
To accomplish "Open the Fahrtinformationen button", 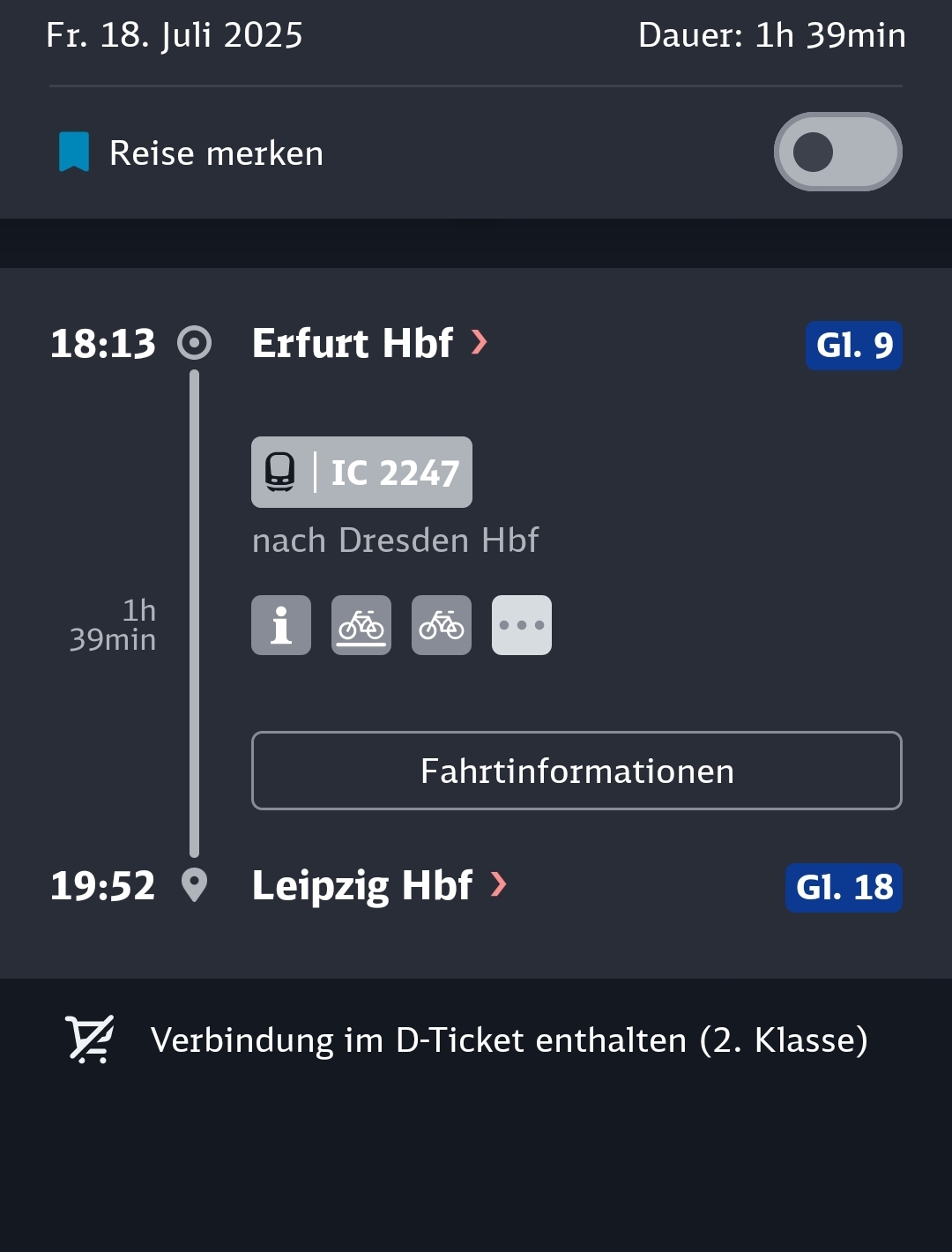I will click(576, 771).
